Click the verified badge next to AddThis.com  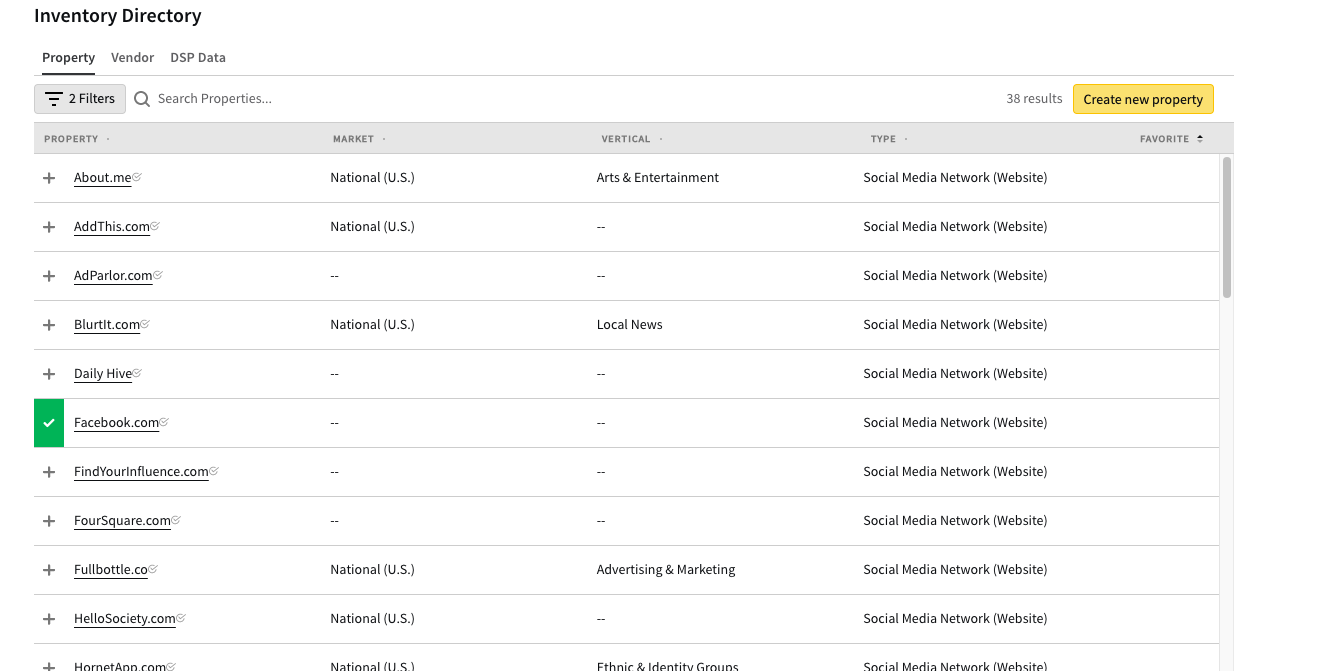coord(155,226)
